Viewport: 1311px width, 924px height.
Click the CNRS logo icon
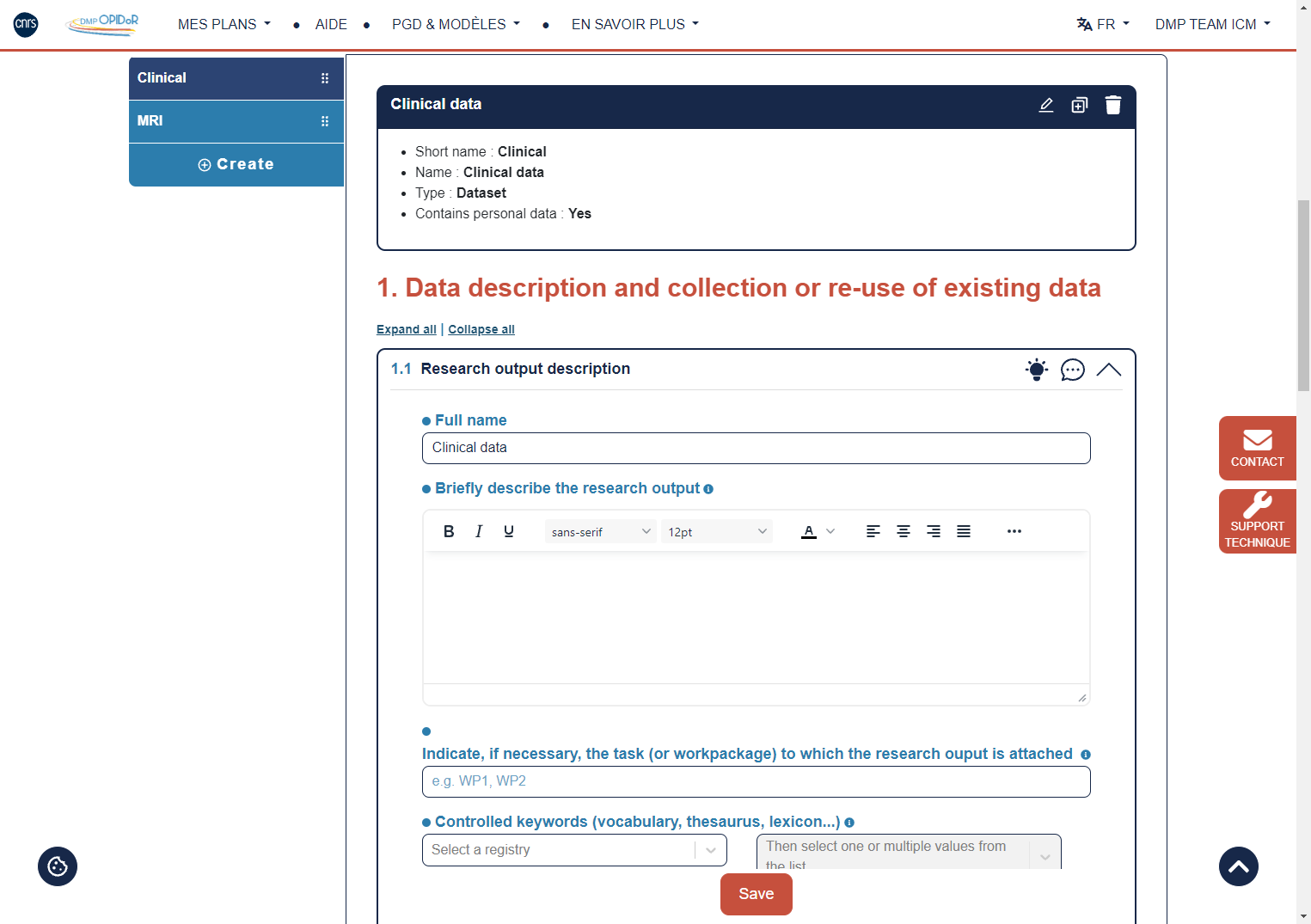click(26, 24)
